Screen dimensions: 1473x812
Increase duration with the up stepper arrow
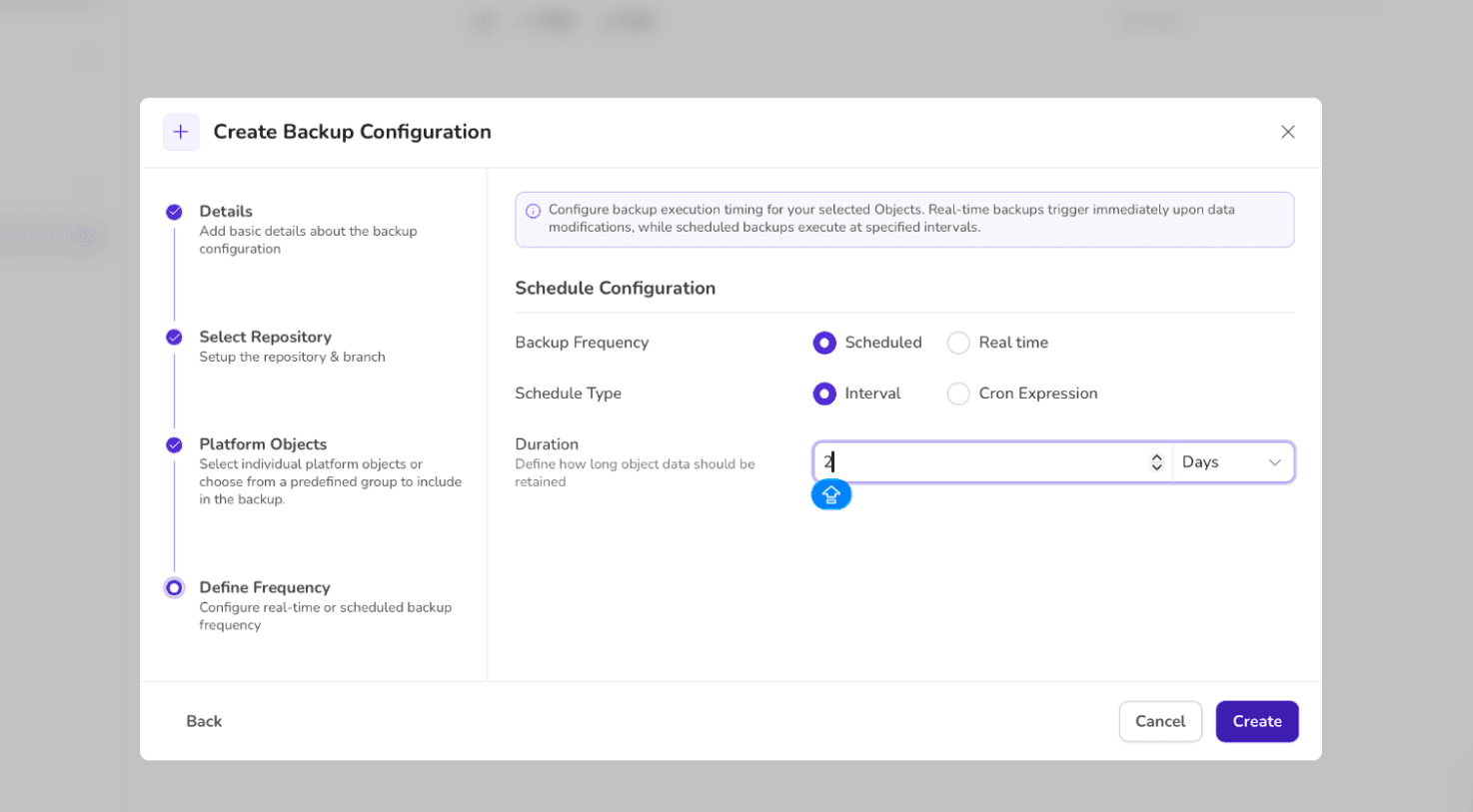tap(1156, 457)
